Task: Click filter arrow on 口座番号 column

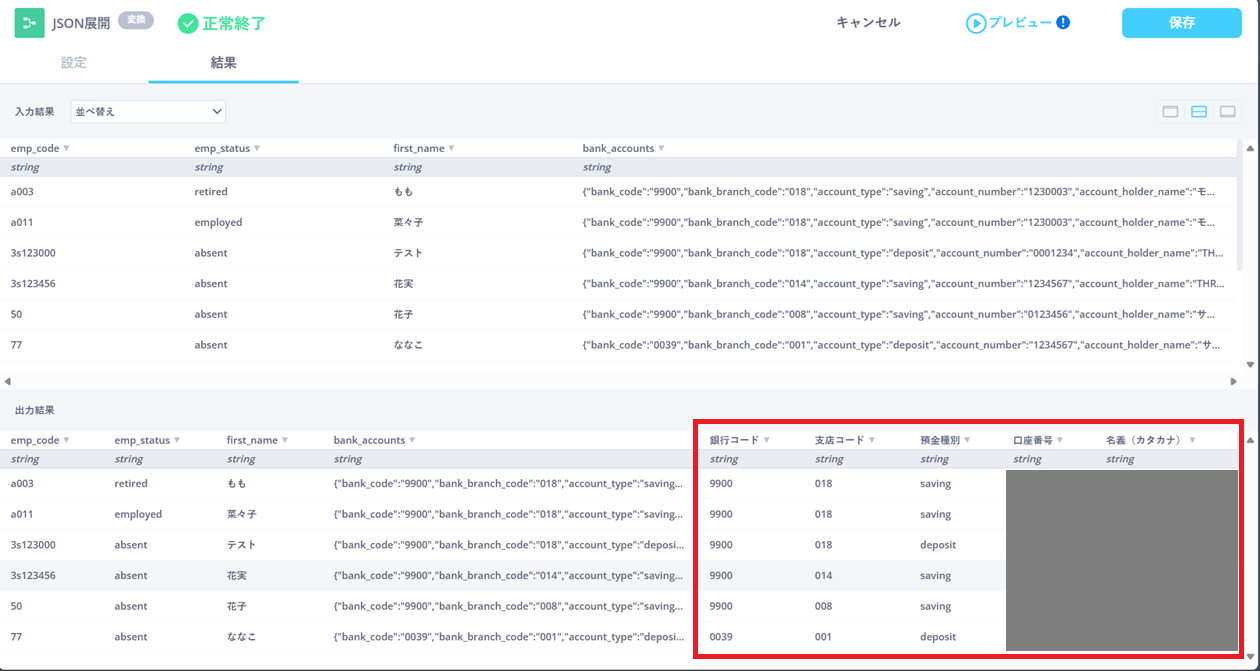Action: [x=1059, y=440]
